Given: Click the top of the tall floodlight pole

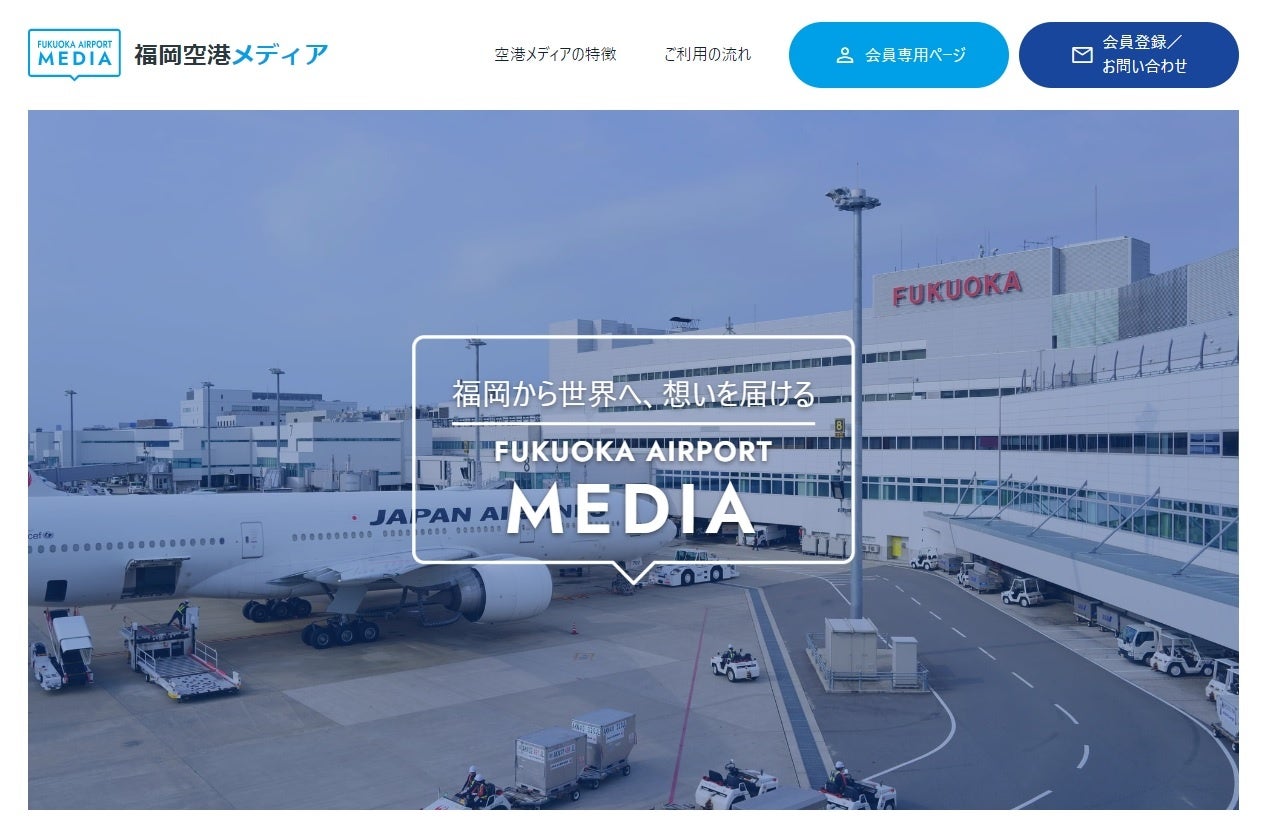Looking at the screenshot, I should 853,198.
